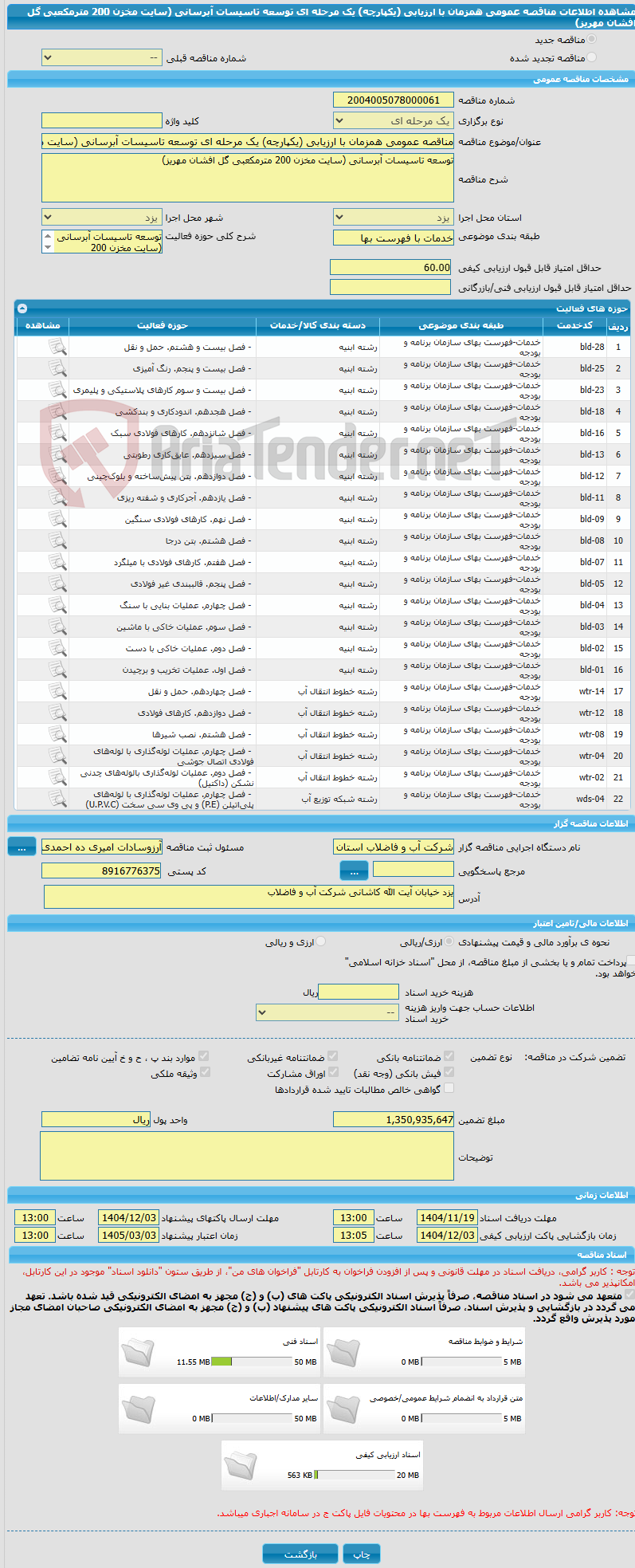Click اسناد ارزیابی کیفی size progress bar
Screen dimensions: 635x1568
pyautogui.click(x=354, y=1475)
